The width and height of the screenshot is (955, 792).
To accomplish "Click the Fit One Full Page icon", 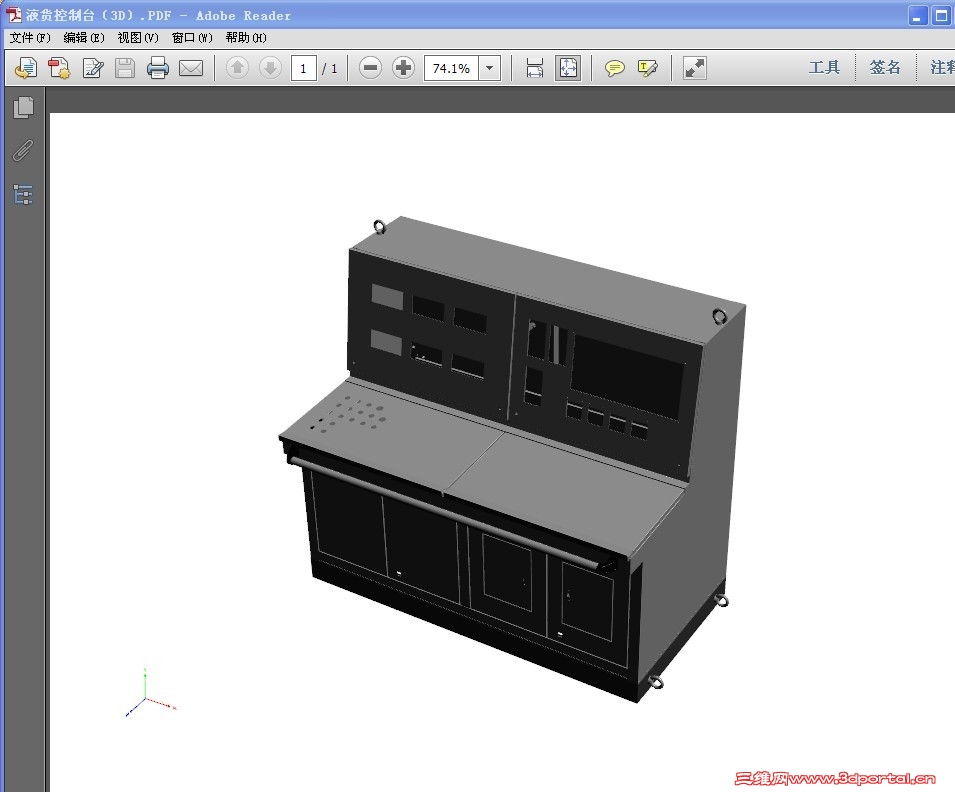I will tap(568, 68).
